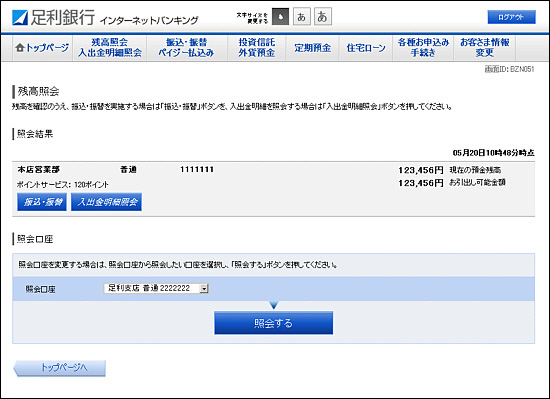Open 投資信託 外貨預金 menu
This screenshot has width=550, height=399.
[257, 48]
